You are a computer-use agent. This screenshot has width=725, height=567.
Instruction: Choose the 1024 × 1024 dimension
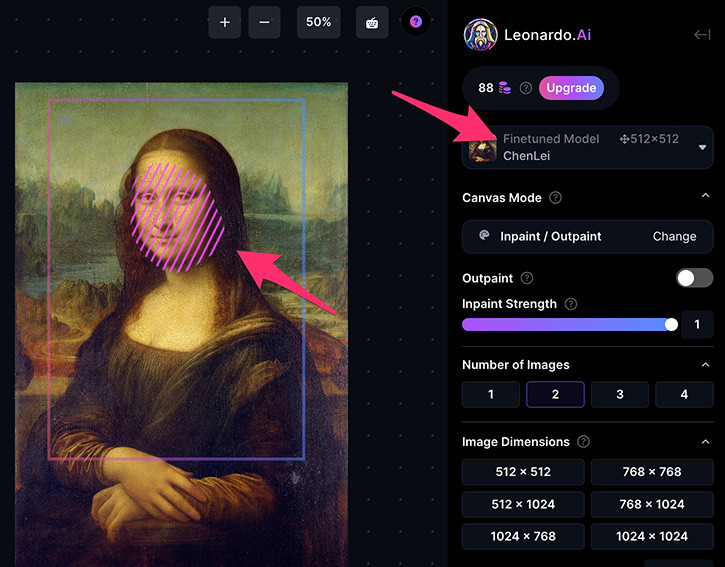click(x=652, y=536)
